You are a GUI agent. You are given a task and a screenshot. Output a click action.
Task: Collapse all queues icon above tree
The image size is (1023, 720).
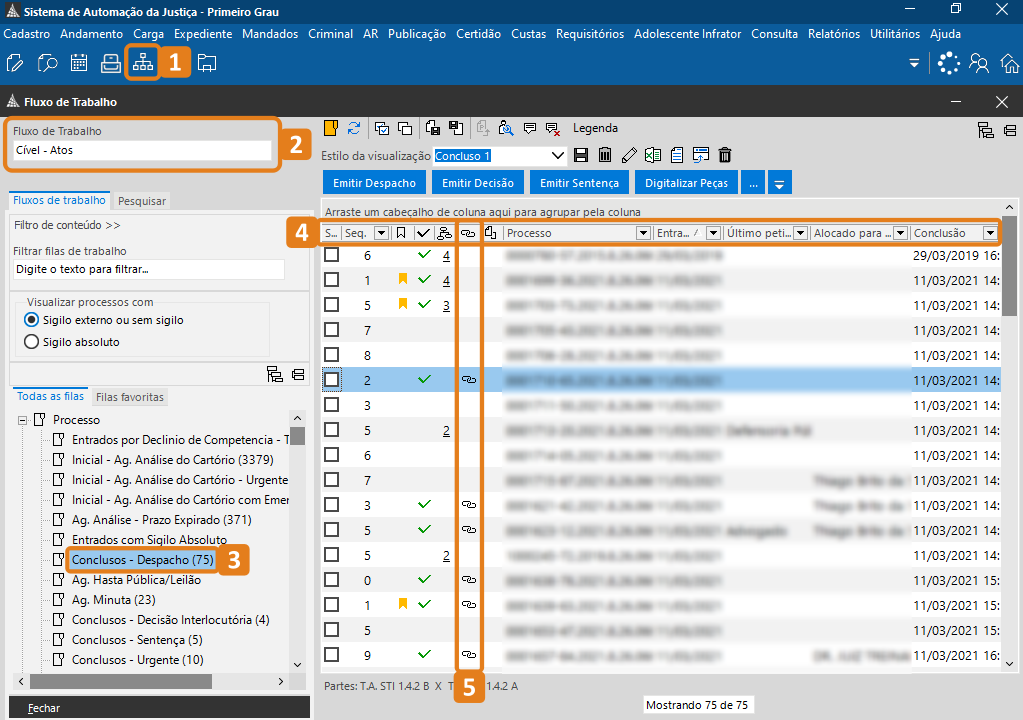point(298,374)
